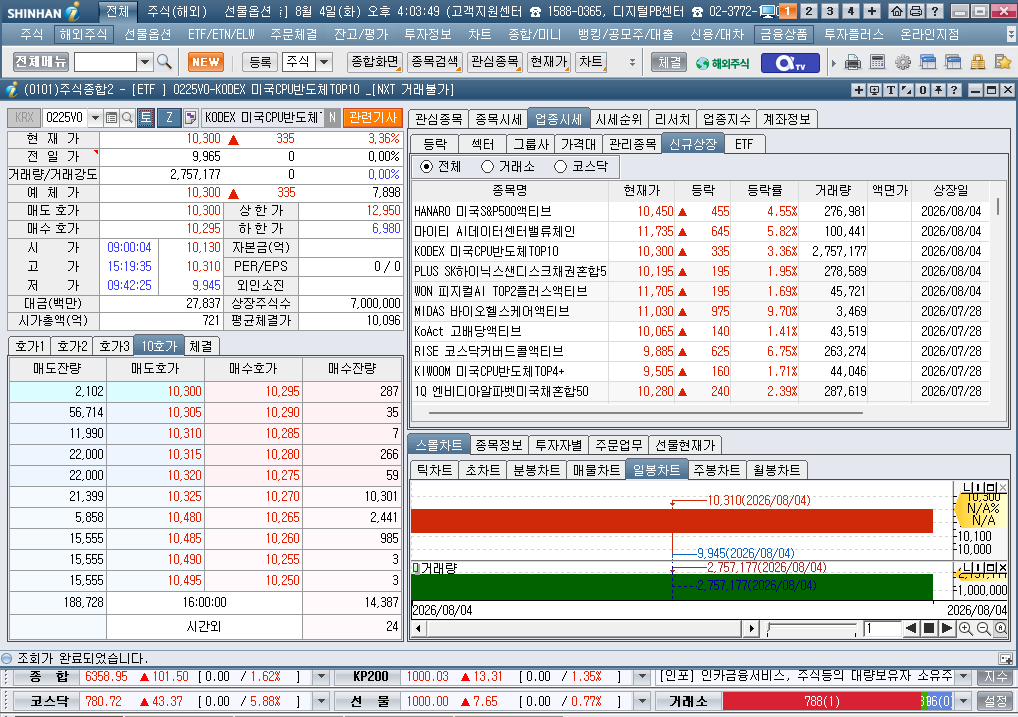Click the 종합화면 toolbar button
1018x717 pixels.
[x=375, y=62]
